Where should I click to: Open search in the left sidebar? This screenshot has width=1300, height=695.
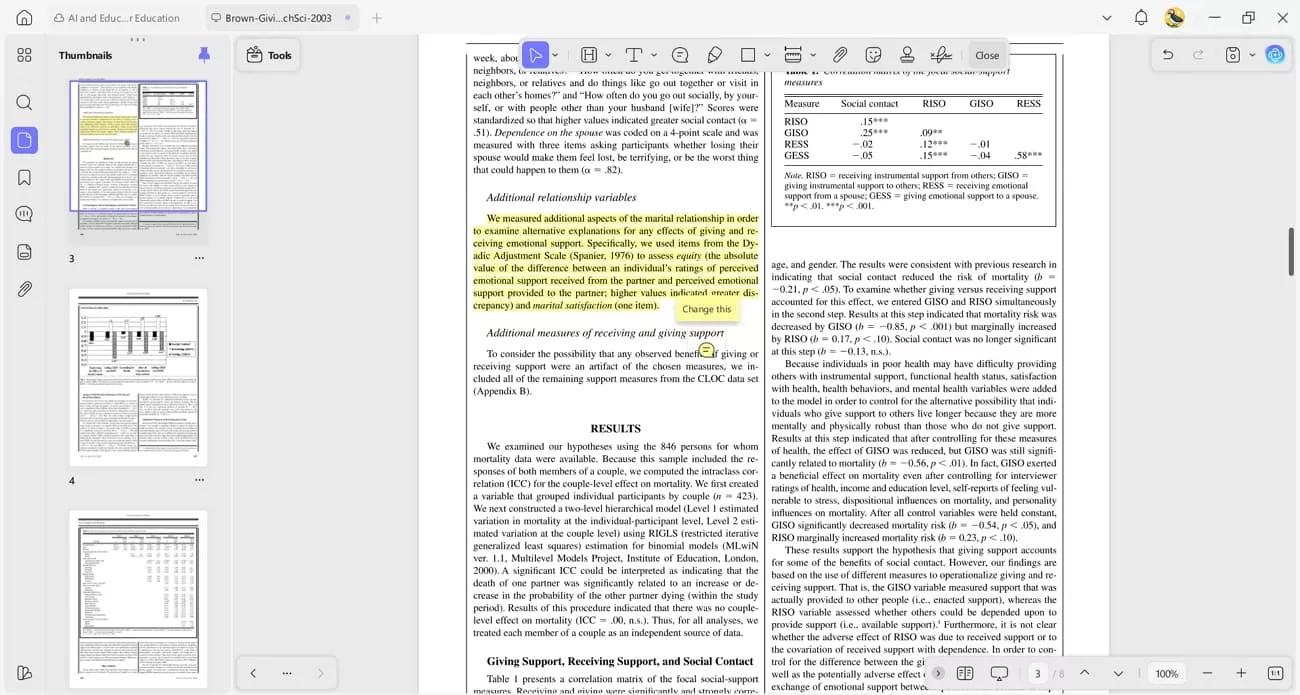click(x=24, y=101)
